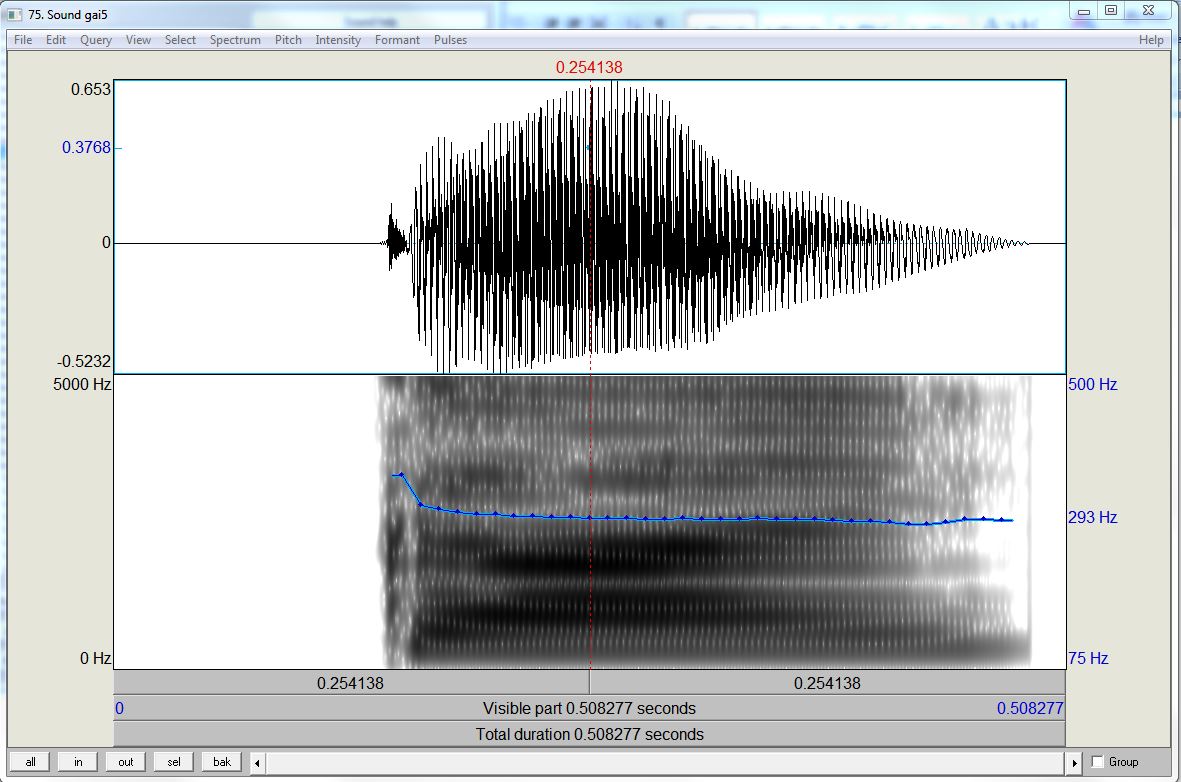Play the left 0.254138 segment bar
This screenshot has height=782, width=1181.
pos(351,683)
